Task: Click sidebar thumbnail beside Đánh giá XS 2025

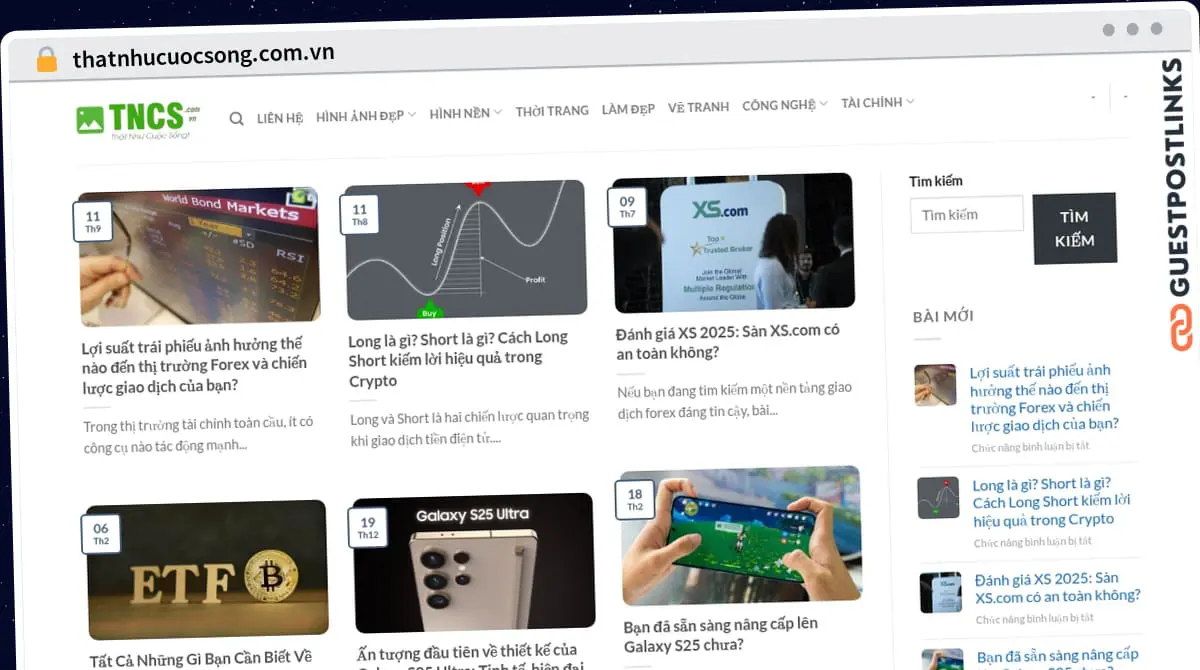Action: [x=941, y=592]
